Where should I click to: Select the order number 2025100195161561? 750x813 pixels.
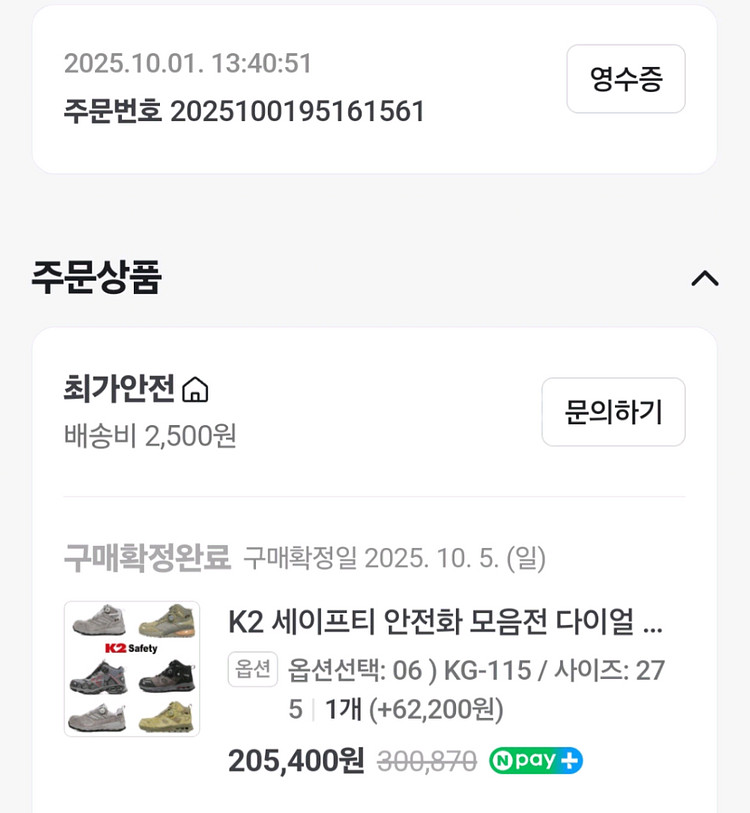point(298,111)
